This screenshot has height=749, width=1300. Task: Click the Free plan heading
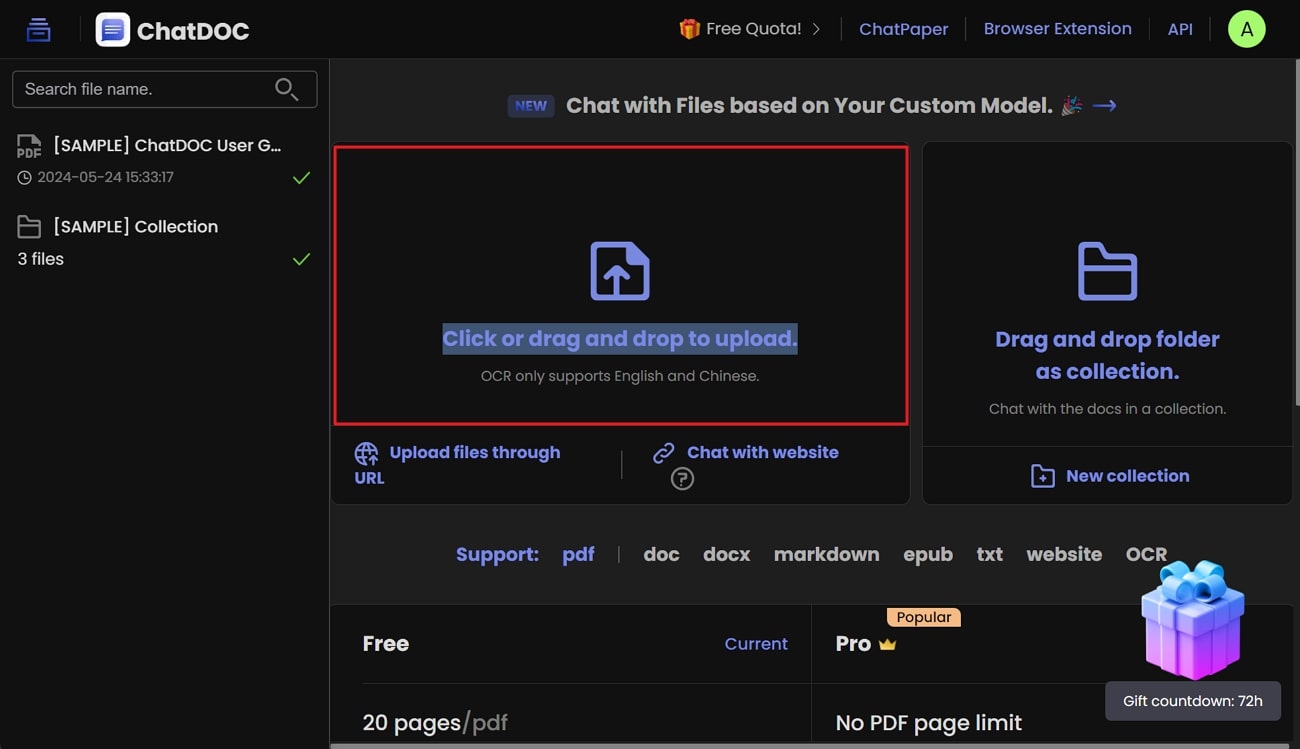[385, 644]
